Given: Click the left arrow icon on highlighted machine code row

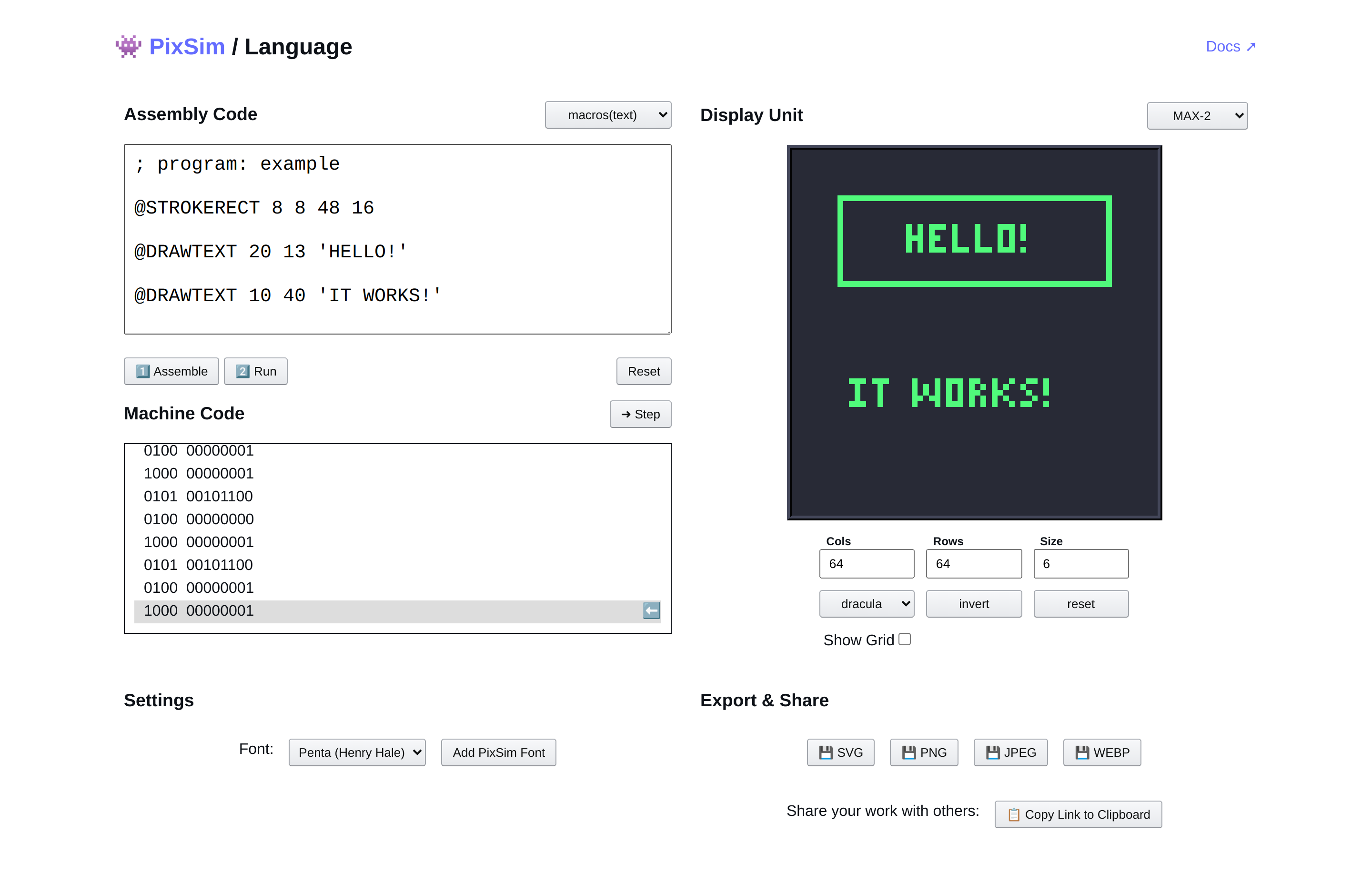Looking at the screenshot, I should click(x=651, y=610).
